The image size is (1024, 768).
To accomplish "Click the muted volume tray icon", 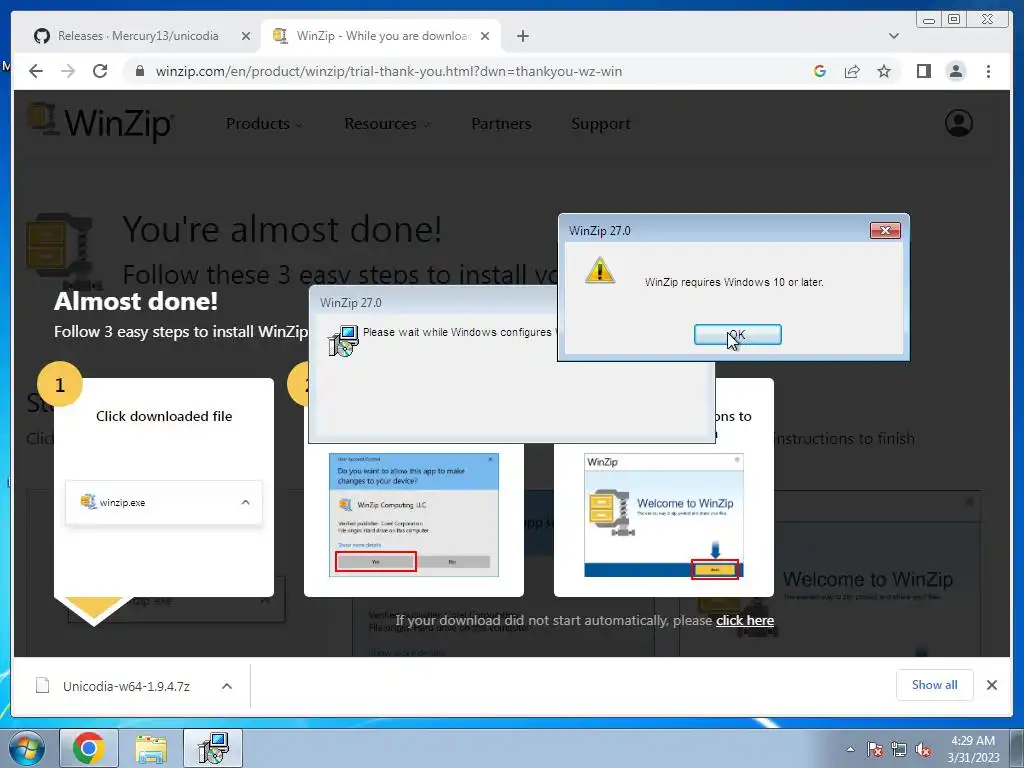I will pyautogui.click(x=923, y=749).
